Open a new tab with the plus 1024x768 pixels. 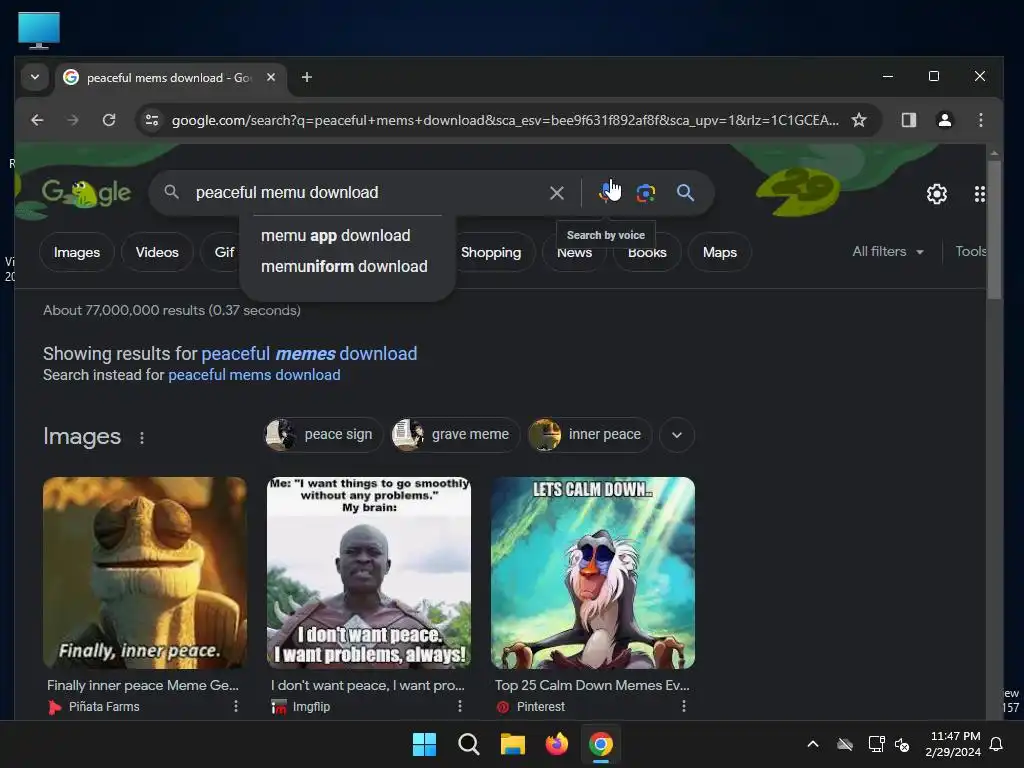[x=306, y=77]
